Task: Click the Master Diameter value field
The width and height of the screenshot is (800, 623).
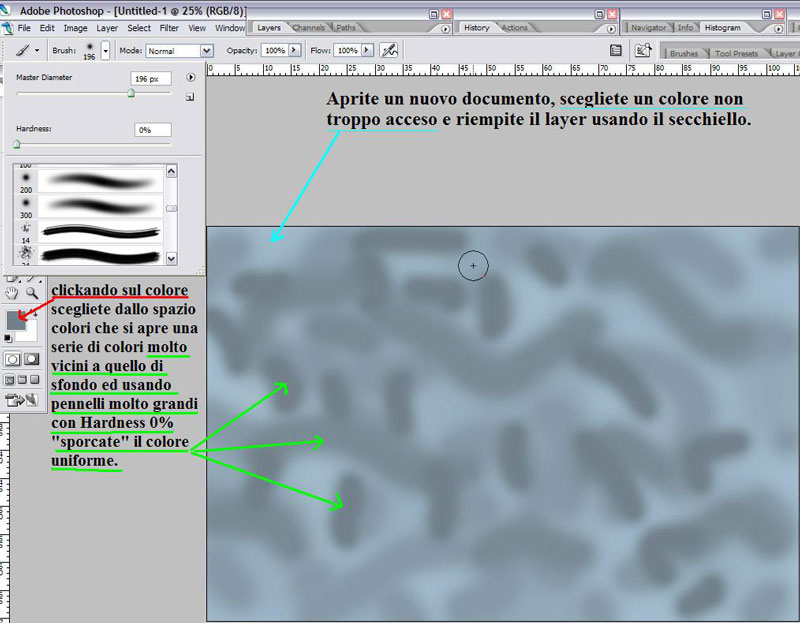Action: point(151,79)
